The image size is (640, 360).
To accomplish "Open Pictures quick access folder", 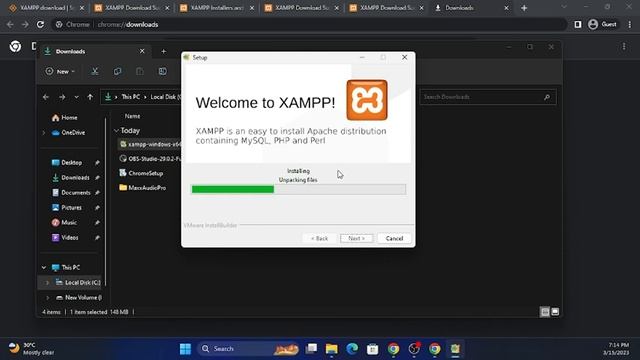I will [67, 208].
